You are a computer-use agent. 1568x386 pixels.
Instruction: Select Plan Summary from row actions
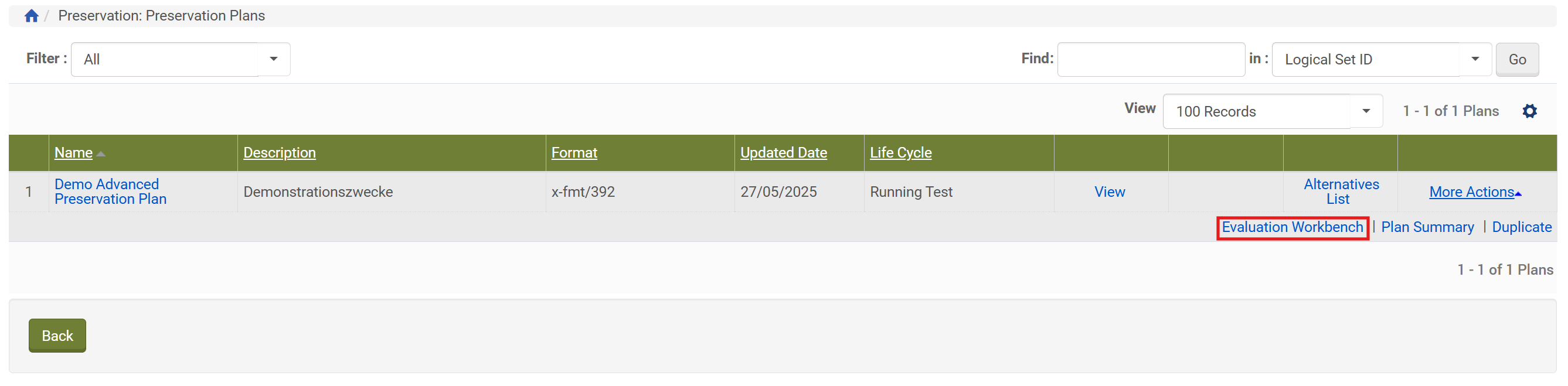1427,227
